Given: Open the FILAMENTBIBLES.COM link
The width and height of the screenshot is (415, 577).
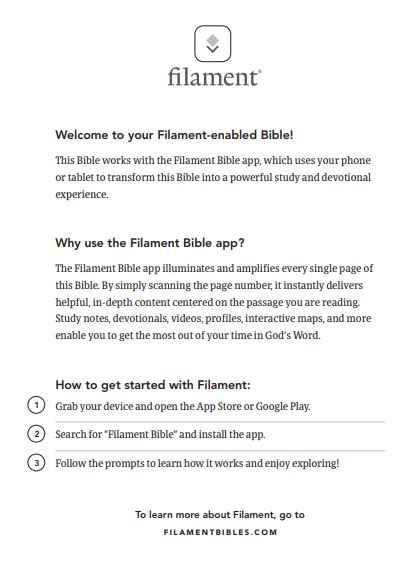Looking at the screenshot, I should pyautogui.click(x=220, y=532).
